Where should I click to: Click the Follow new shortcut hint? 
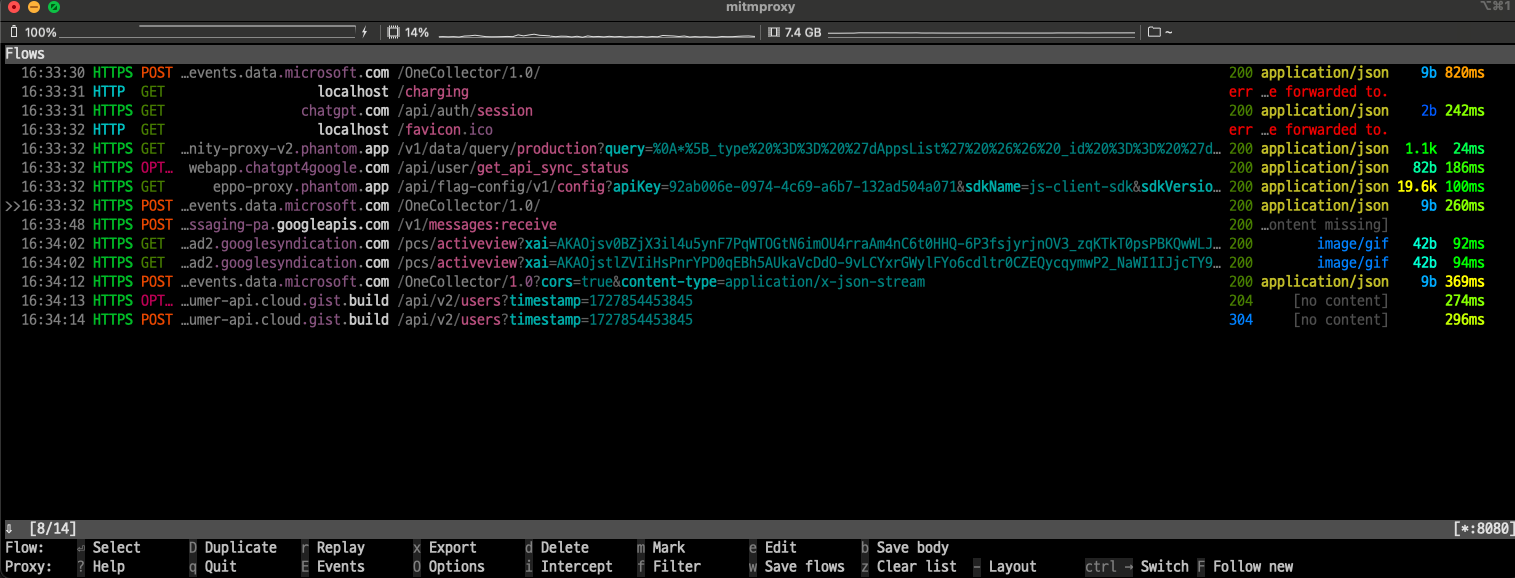click(x=1252, y=567)
